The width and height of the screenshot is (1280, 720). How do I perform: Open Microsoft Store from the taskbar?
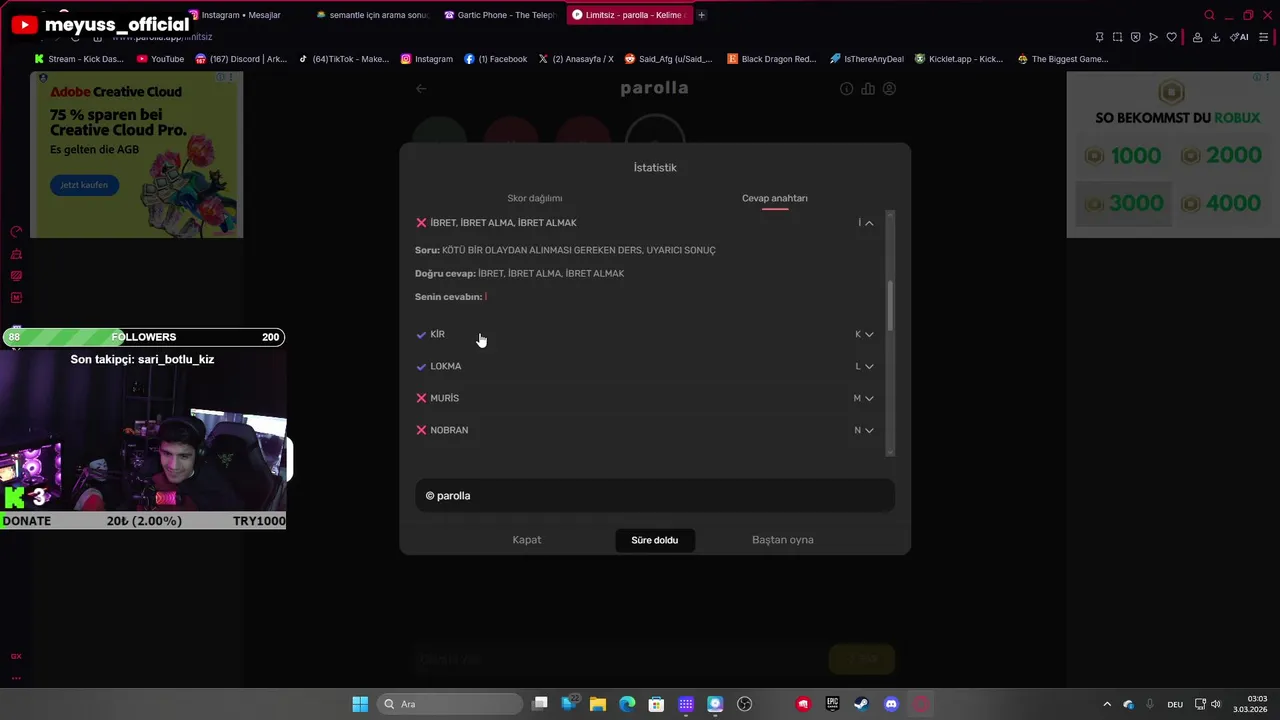(x=656, y=704)
